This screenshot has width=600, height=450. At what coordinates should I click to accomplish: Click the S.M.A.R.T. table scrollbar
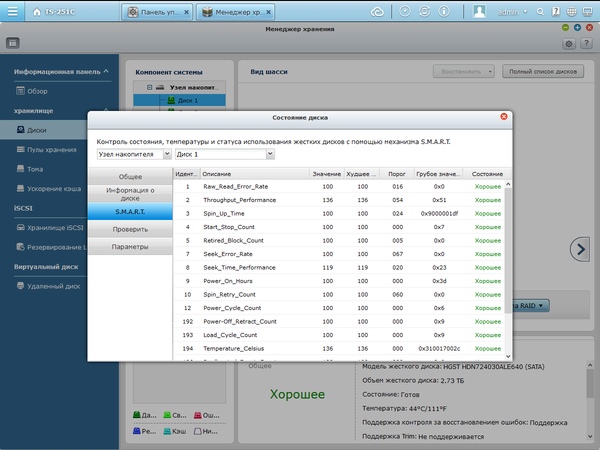[507, 250]
